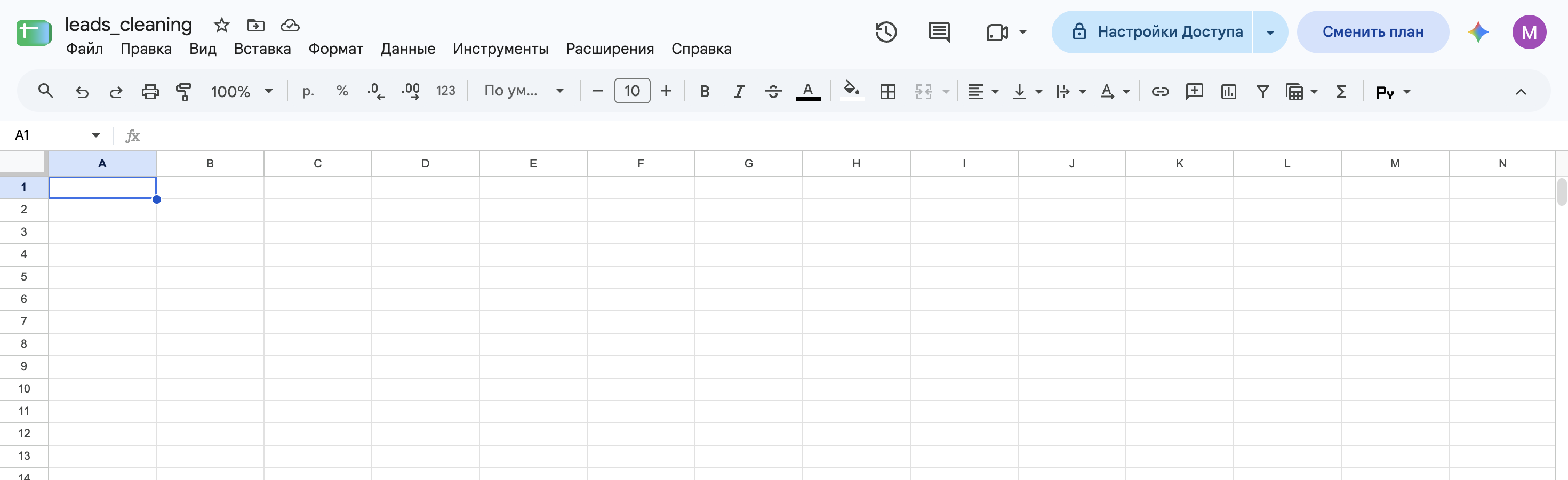Open the text color picker
This screenshot has height=480, width=1568.
808,91
